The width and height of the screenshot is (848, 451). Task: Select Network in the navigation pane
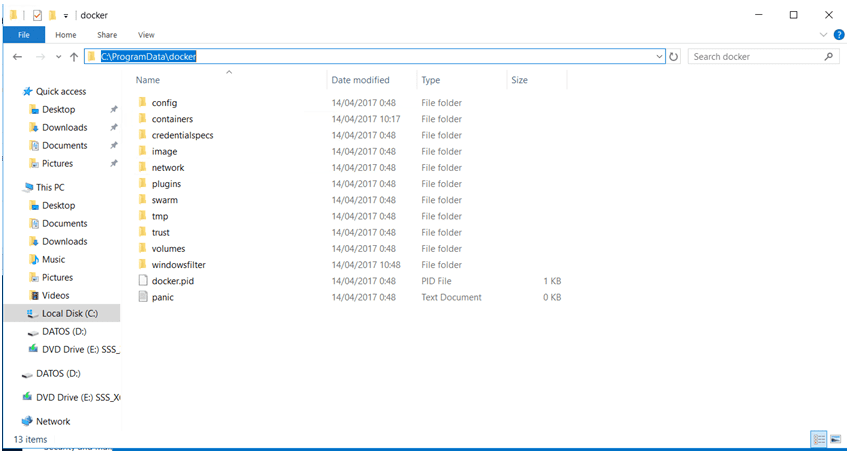pyautogui.click(x=53, y=421)
